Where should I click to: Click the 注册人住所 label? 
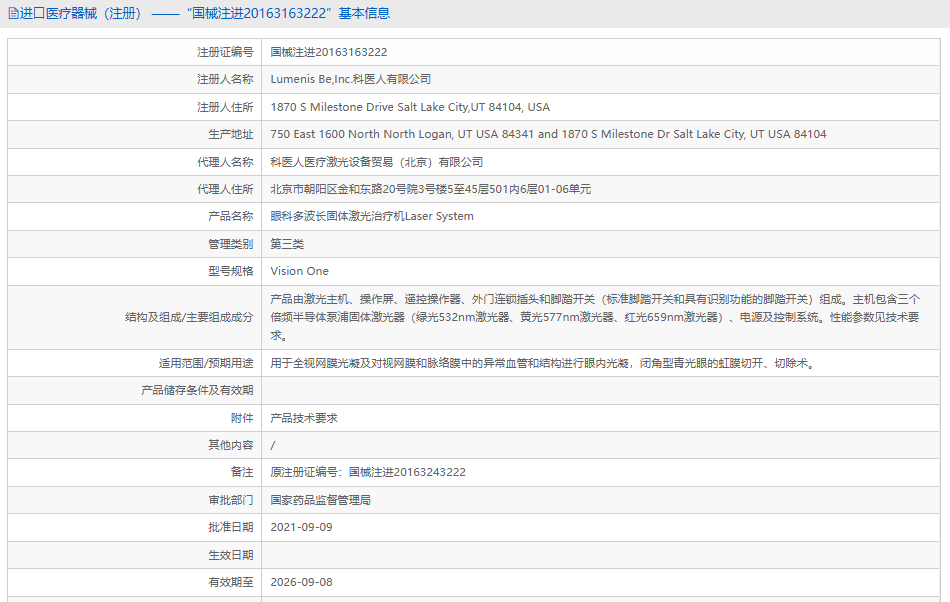225,107
